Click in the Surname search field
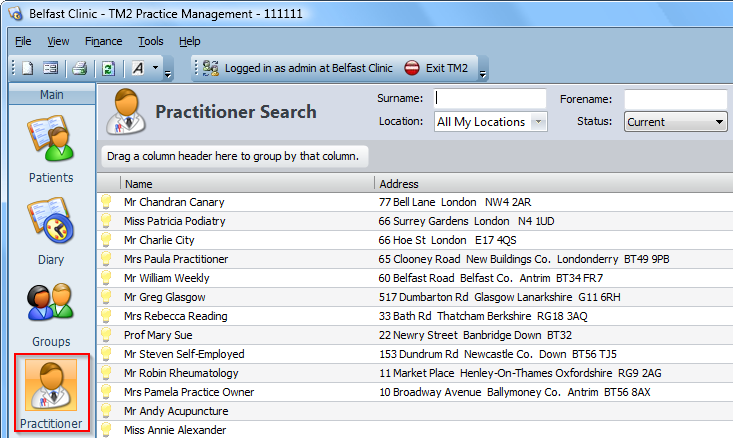The image size is (733, 438). [489, 98]
